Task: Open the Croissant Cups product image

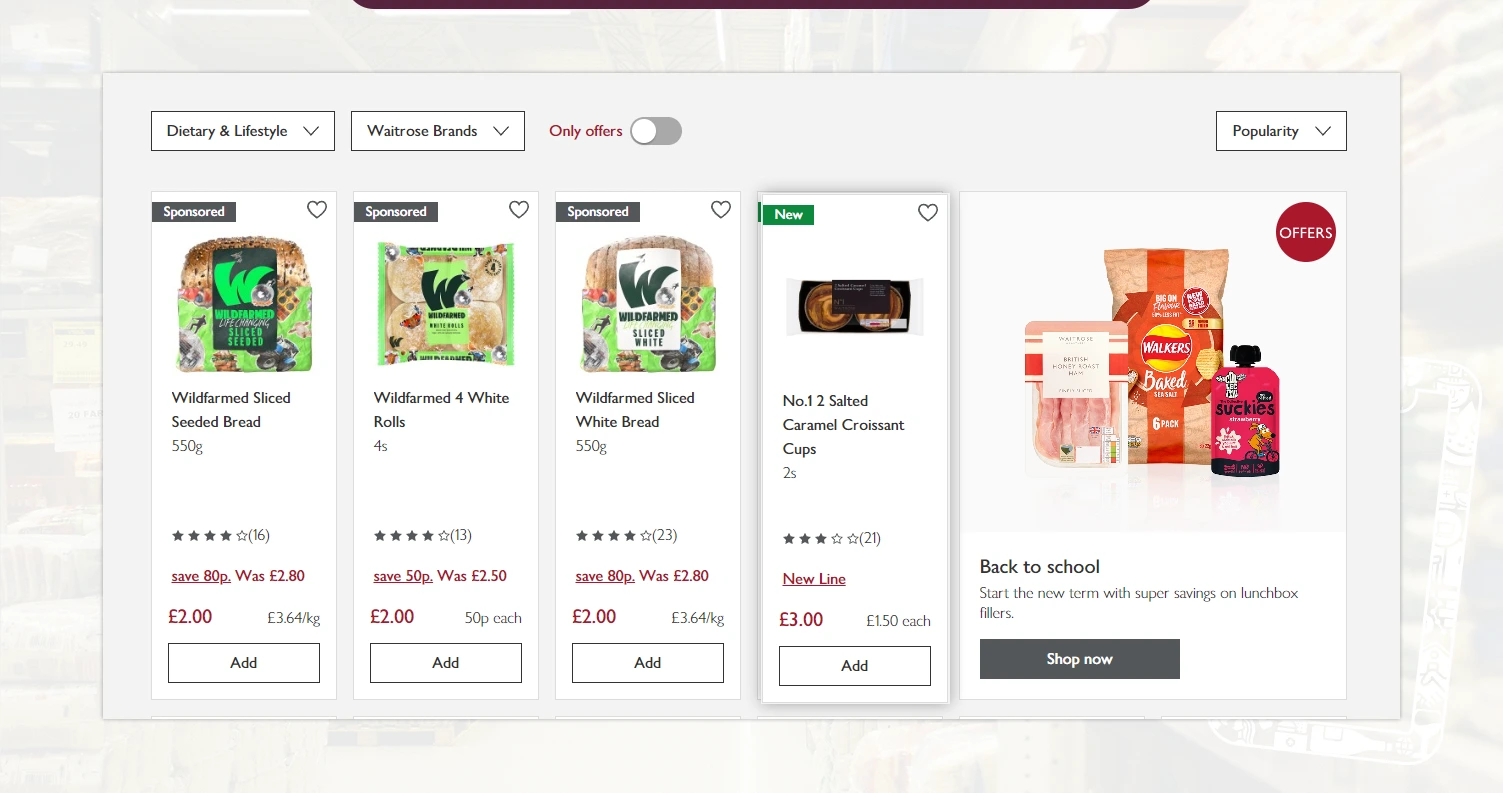Action: coord(855,306)
